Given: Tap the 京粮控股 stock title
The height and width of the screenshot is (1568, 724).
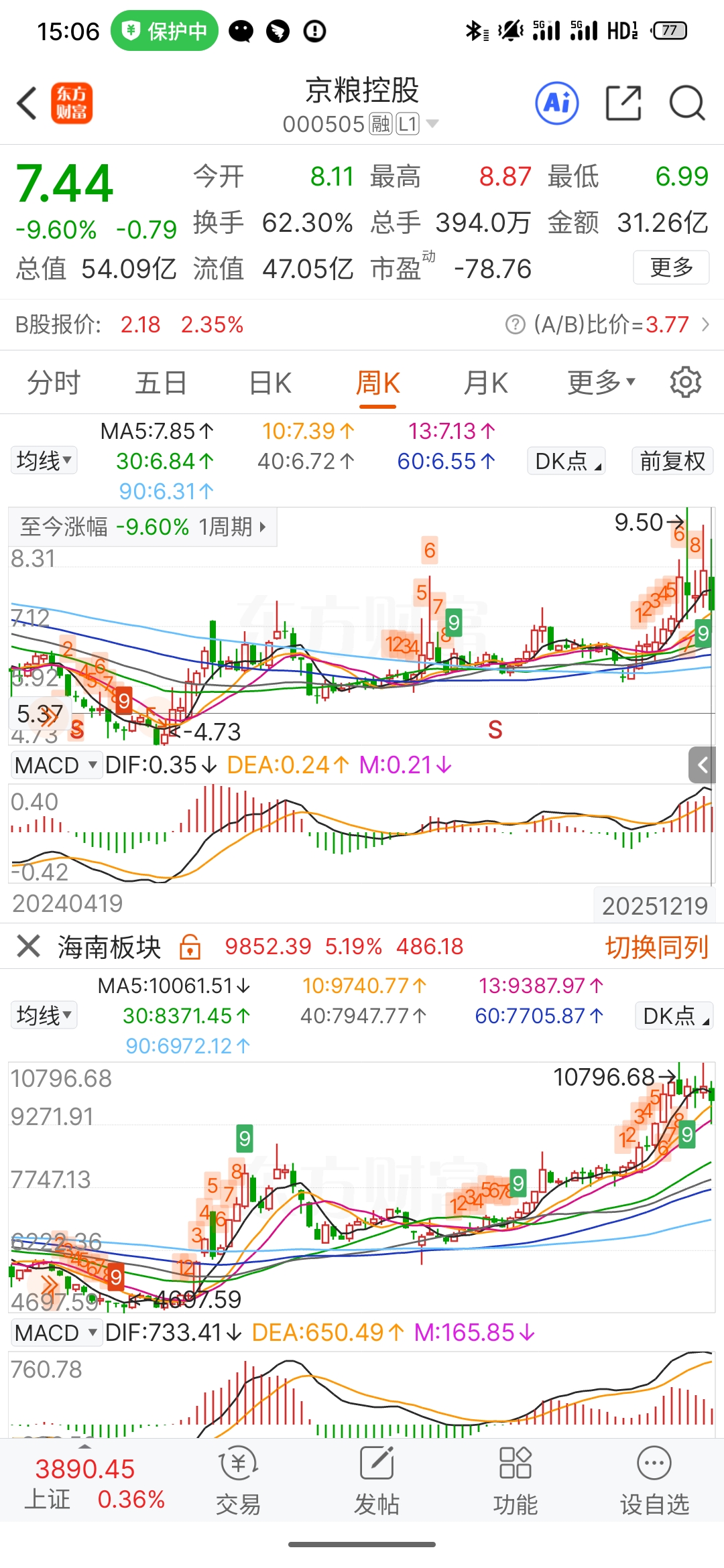Looking at the screenshot, I should (x=362, y=90).
